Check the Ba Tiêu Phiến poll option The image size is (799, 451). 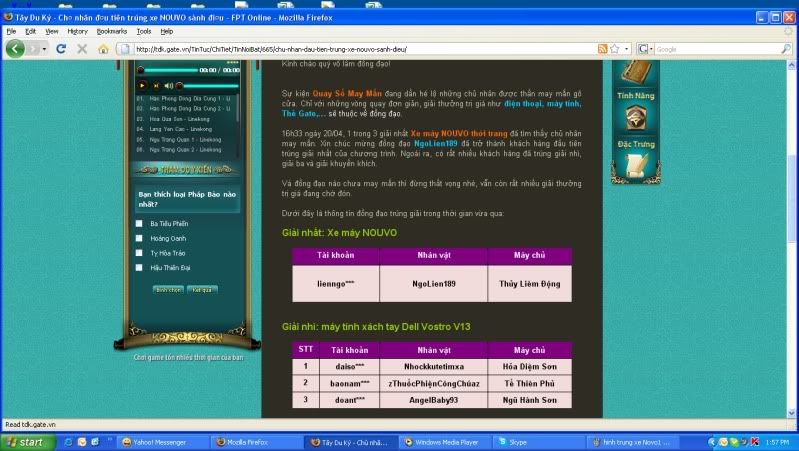pos(139,223)
